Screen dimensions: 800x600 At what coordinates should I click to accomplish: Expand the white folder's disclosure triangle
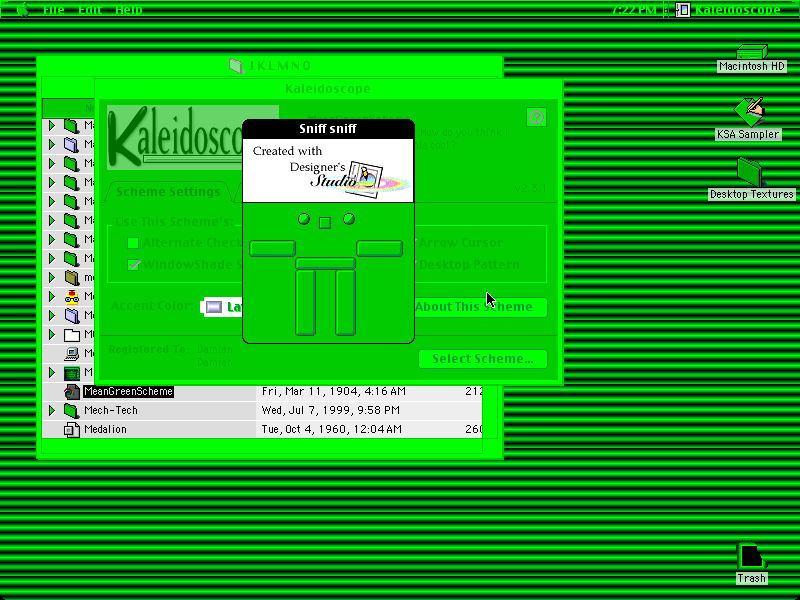[52, 335]
